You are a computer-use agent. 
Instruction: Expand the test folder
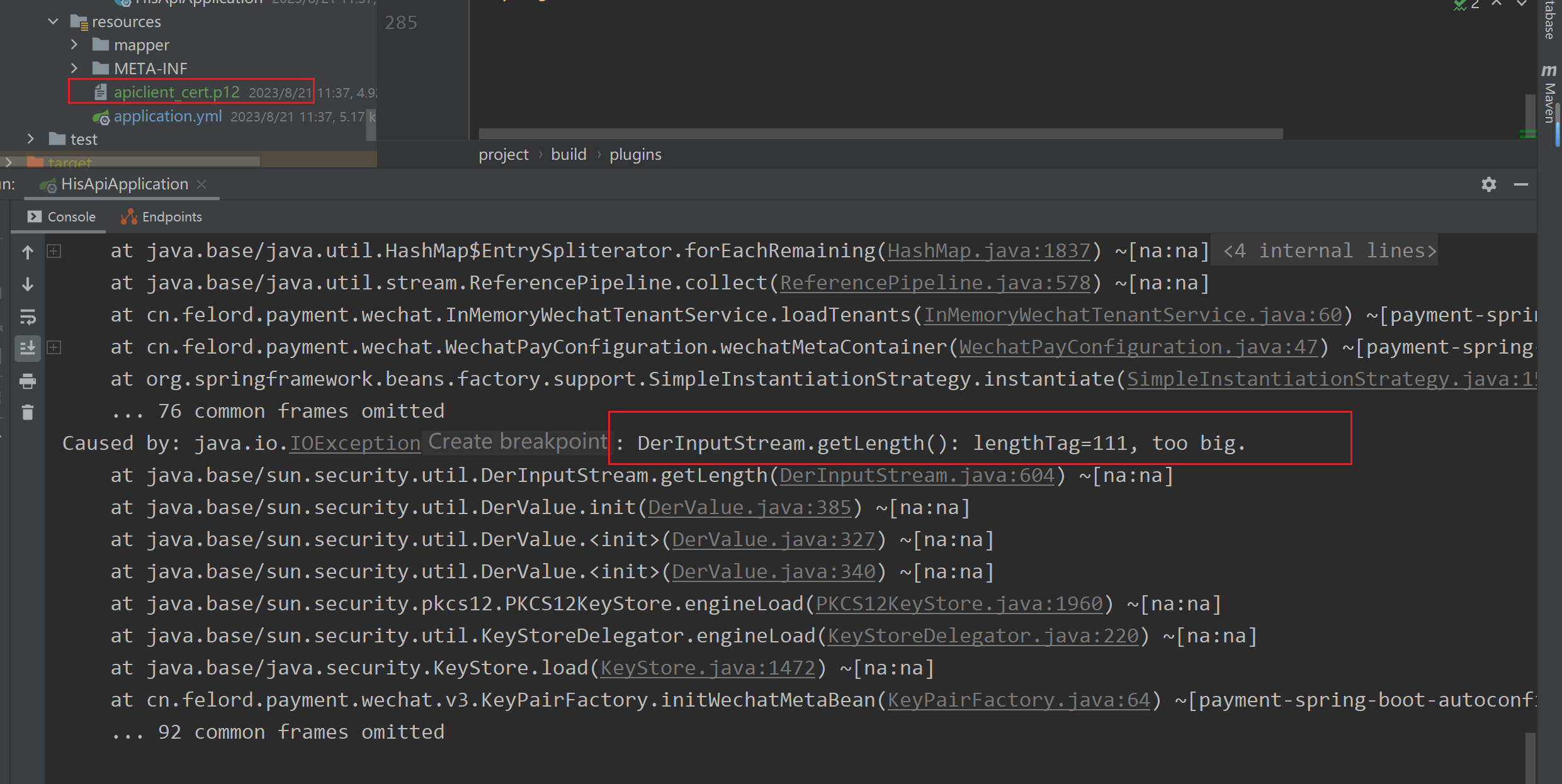point(30,139)
